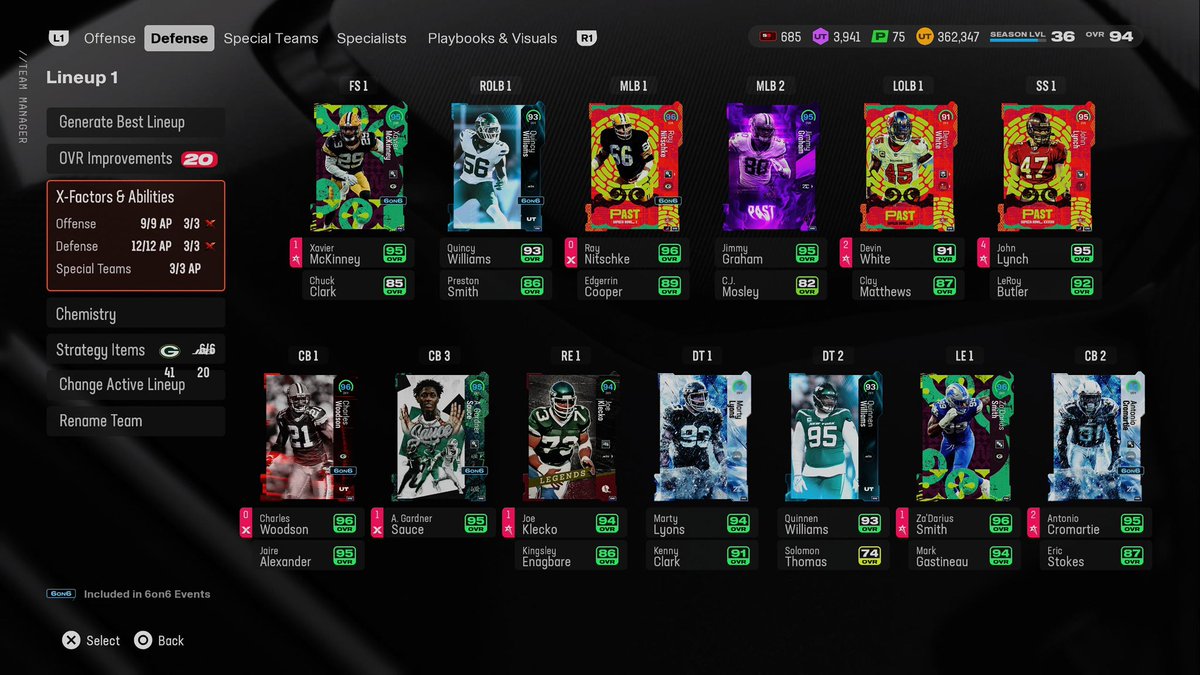Viewport: 1200px width, 675px height.
Task: Select backup C.J. Mosley row
Action: [771, 286]
